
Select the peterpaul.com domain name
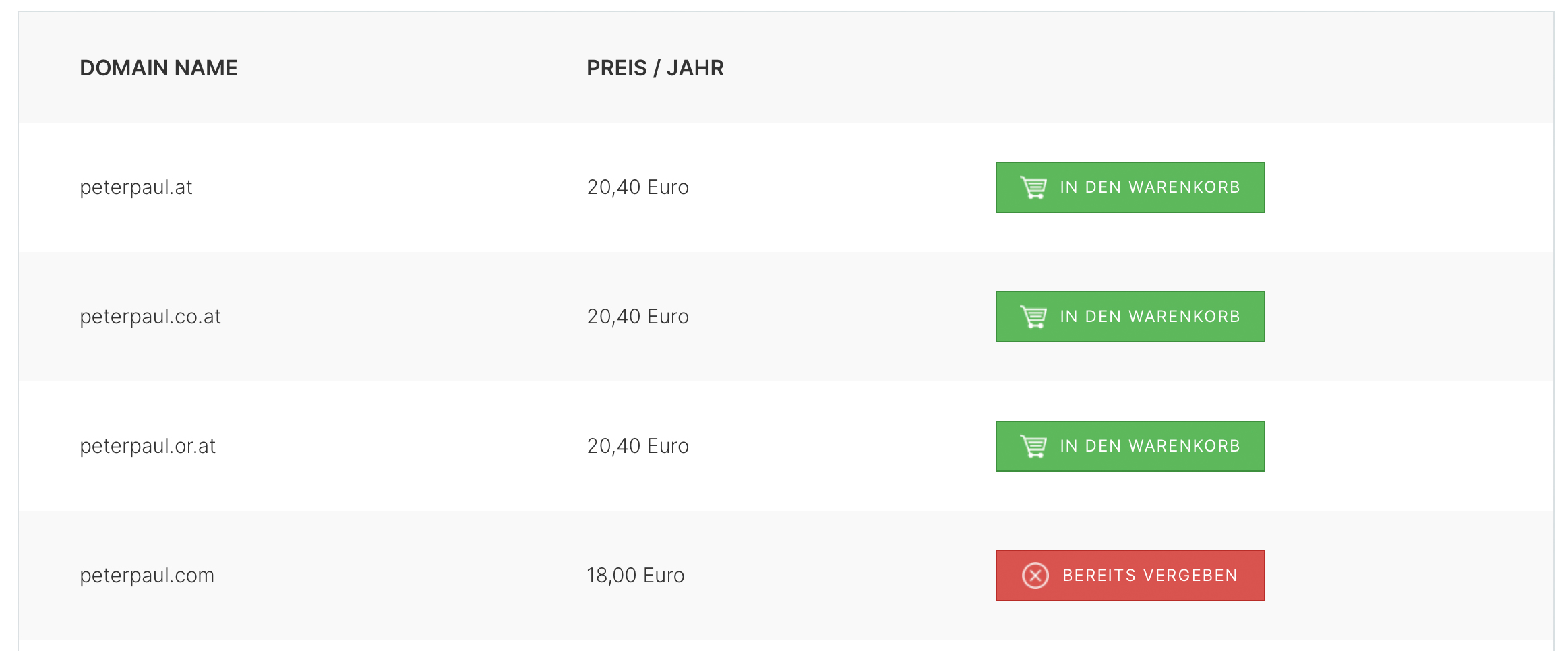(x=147, y=576)
